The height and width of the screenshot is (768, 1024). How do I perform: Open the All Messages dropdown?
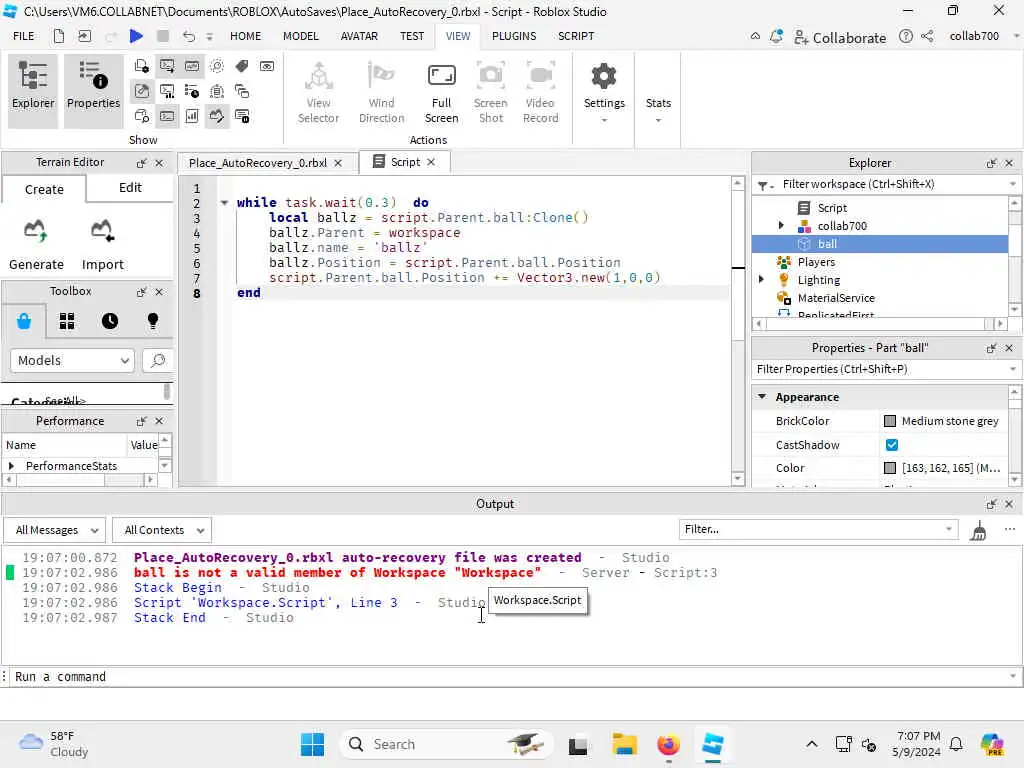click(56, 530)
